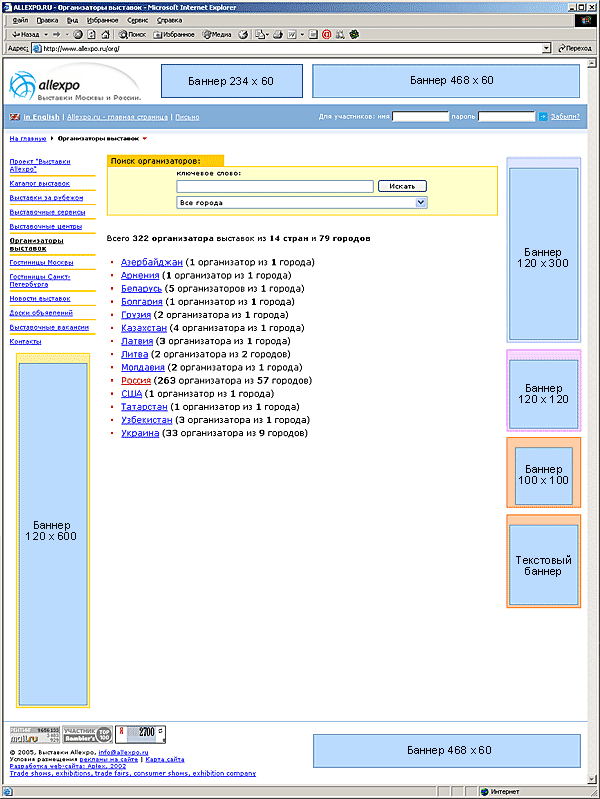Open the Справка menu
The image size is (600, 799).
[x=169, y=20]
